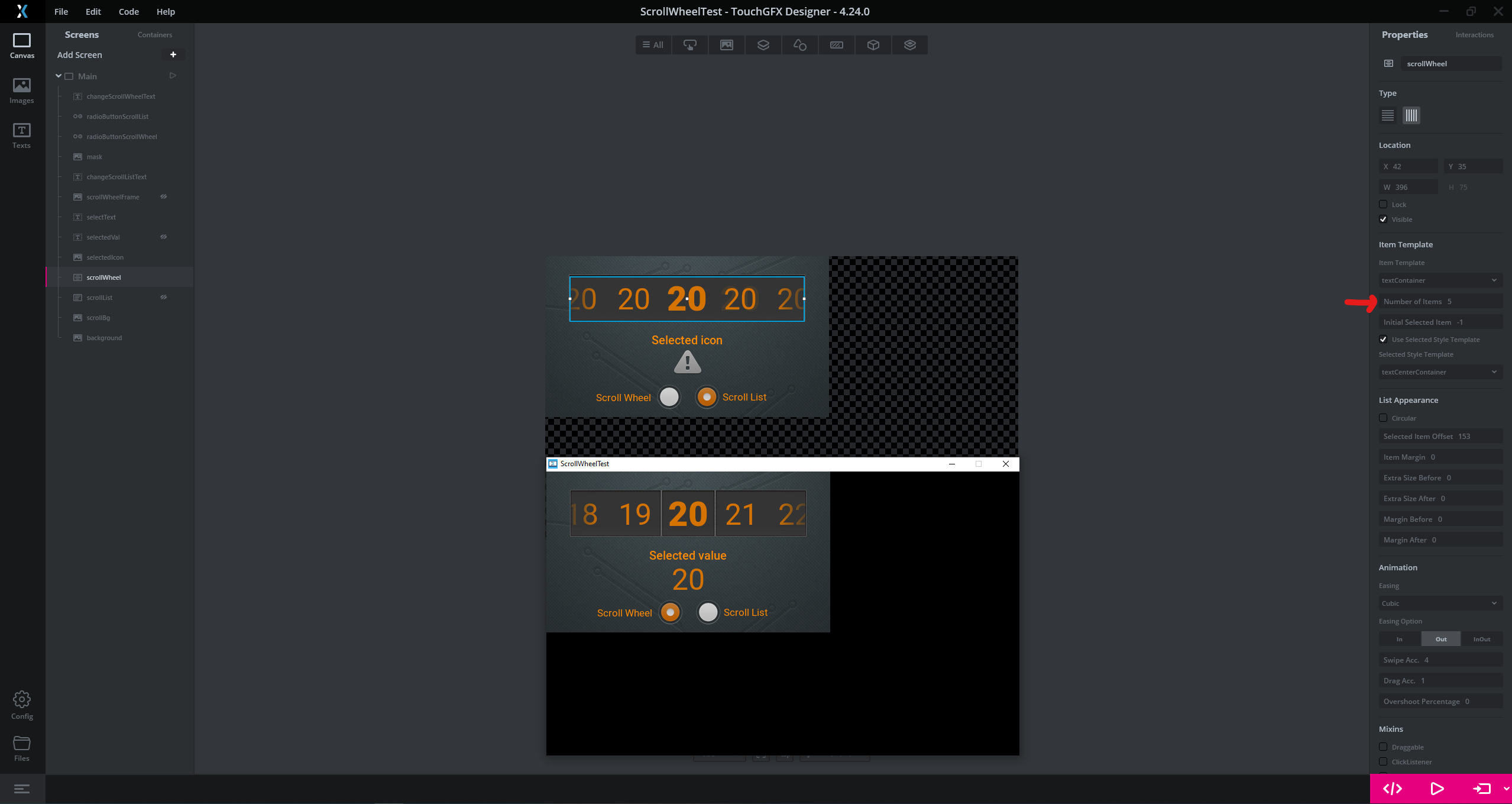The height and width of the screenshot is (804, 1512).
Task: Collapse the Main screen tree
Action: [59, 76]
